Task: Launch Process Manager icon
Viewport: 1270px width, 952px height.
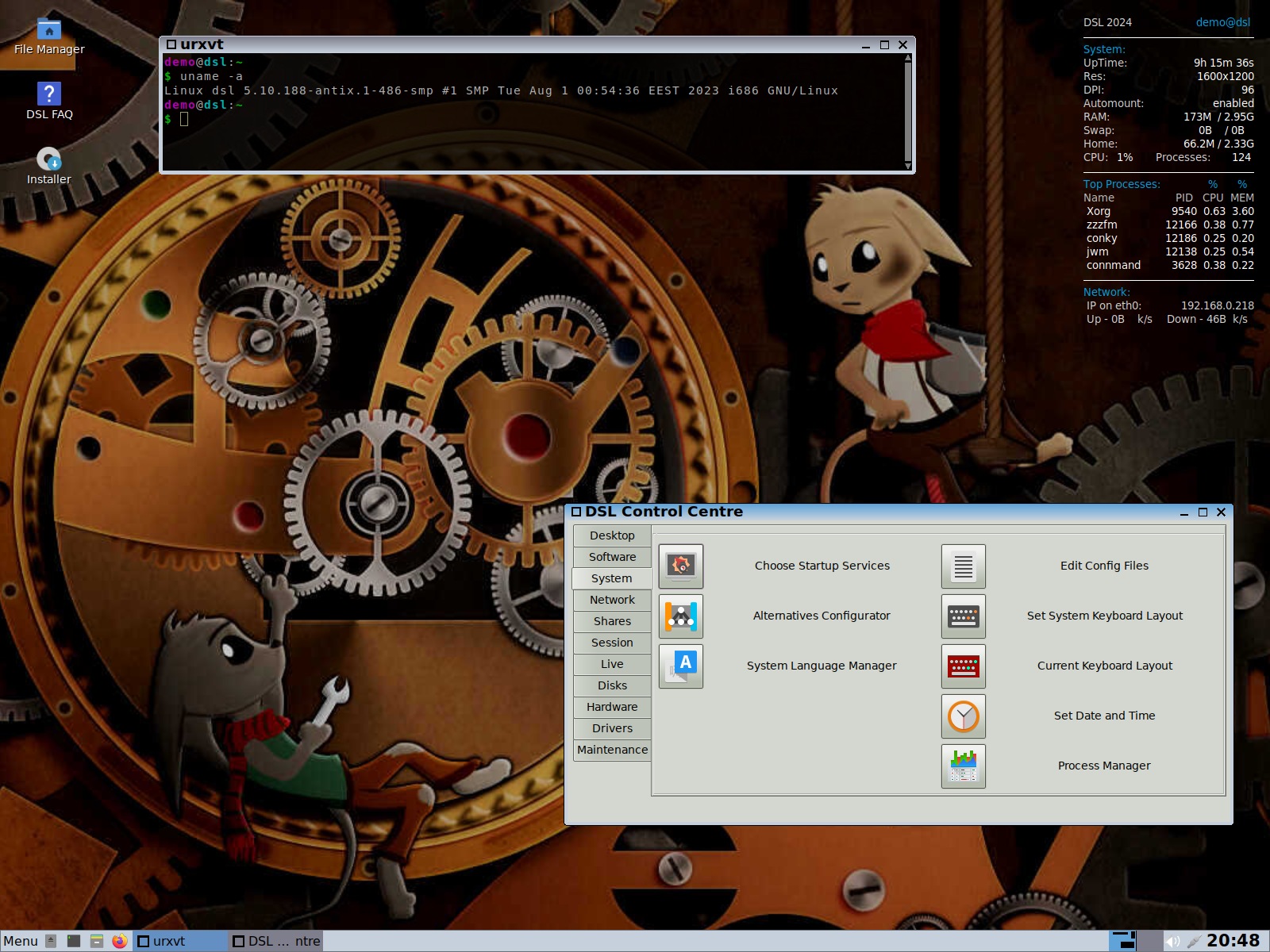Action: 963,766
